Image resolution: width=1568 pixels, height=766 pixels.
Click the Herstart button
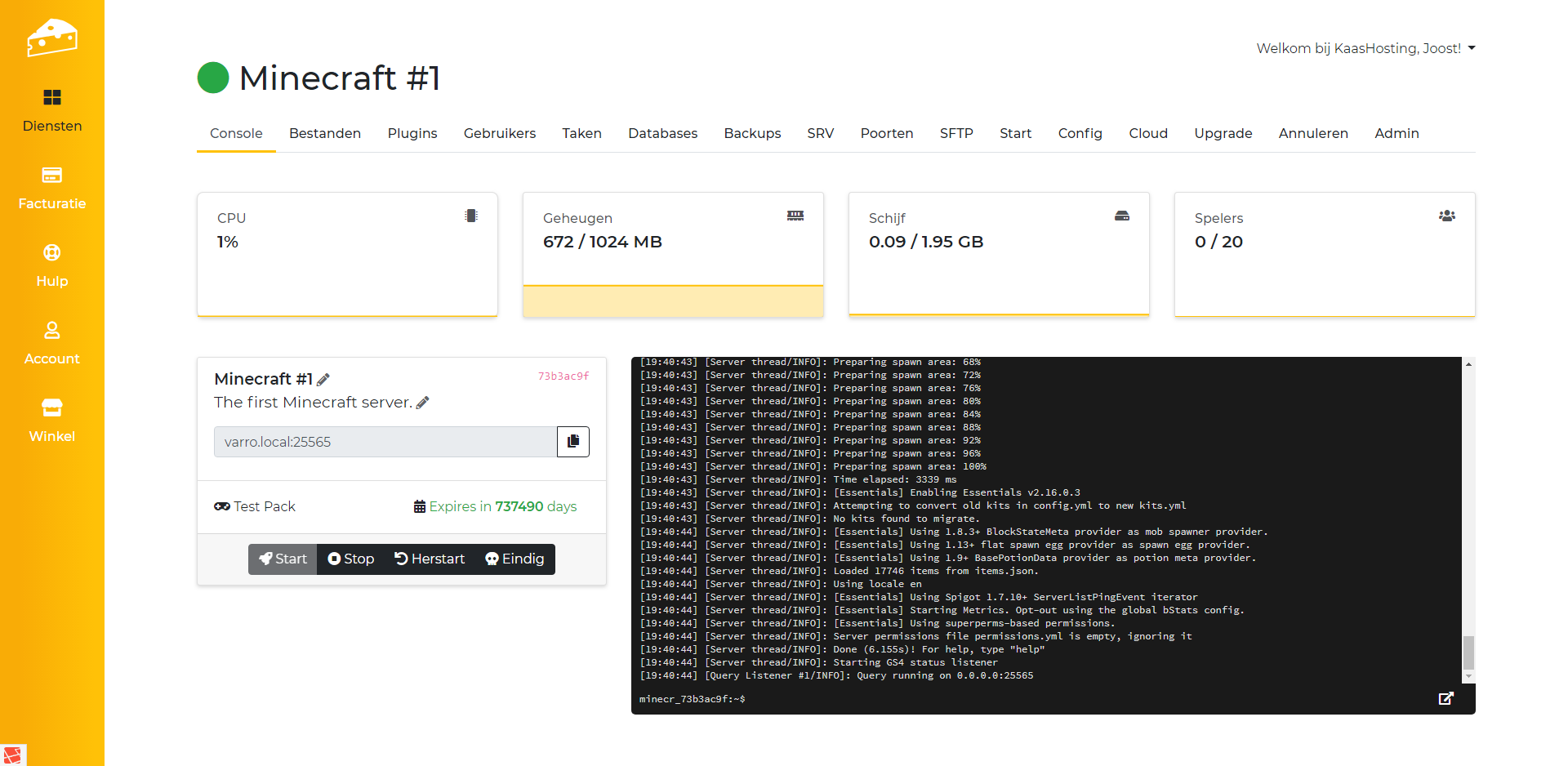(430, 559)
